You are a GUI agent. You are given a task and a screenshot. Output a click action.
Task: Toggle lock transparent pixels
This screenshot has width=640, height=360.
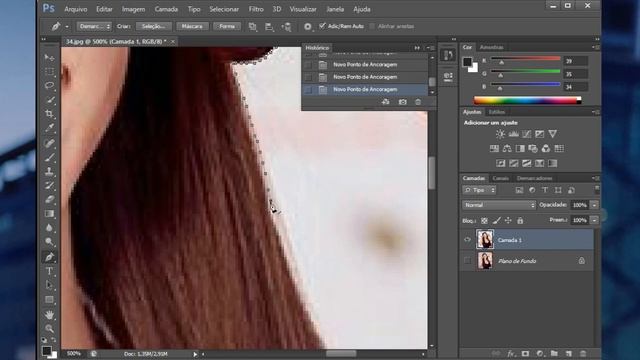[x=484, y=220]
